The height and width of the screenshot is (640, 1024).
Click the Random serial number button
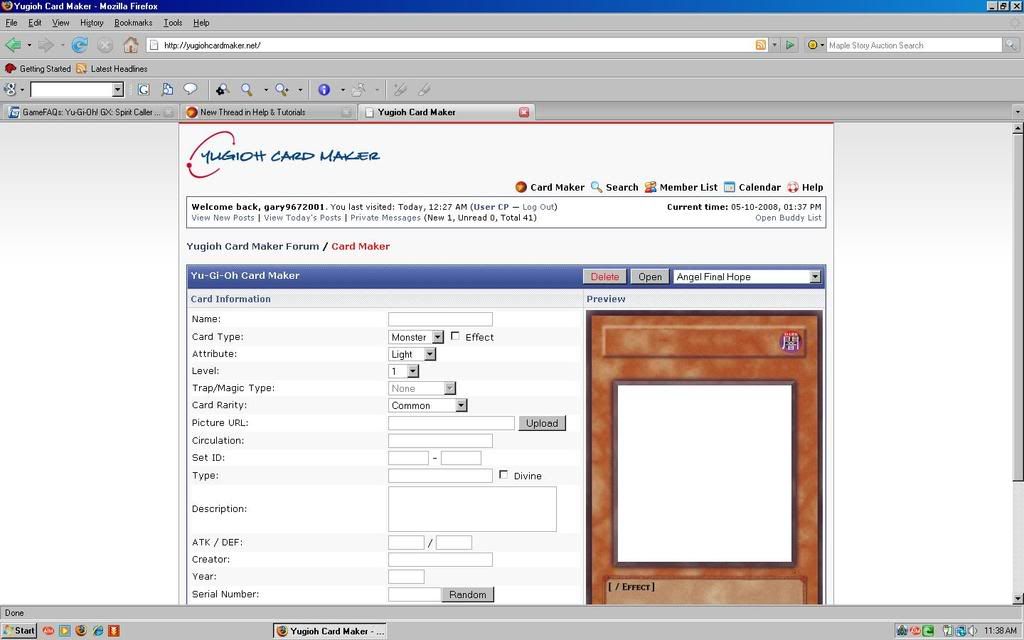[x=467, y=594]
